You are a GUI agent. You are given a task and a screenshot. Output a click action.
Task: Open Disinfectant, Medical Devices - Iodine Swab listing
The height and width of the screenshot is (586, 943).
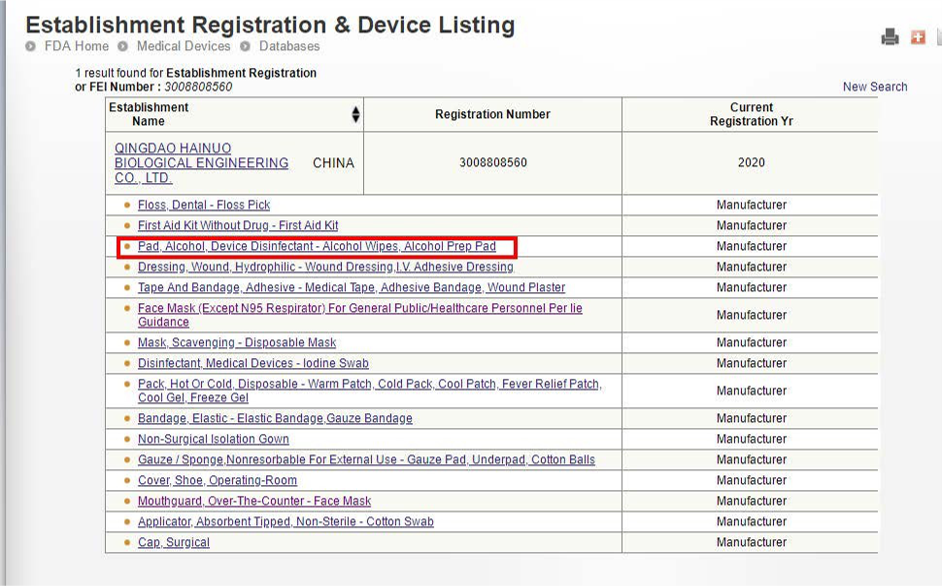tap(253, 363)
